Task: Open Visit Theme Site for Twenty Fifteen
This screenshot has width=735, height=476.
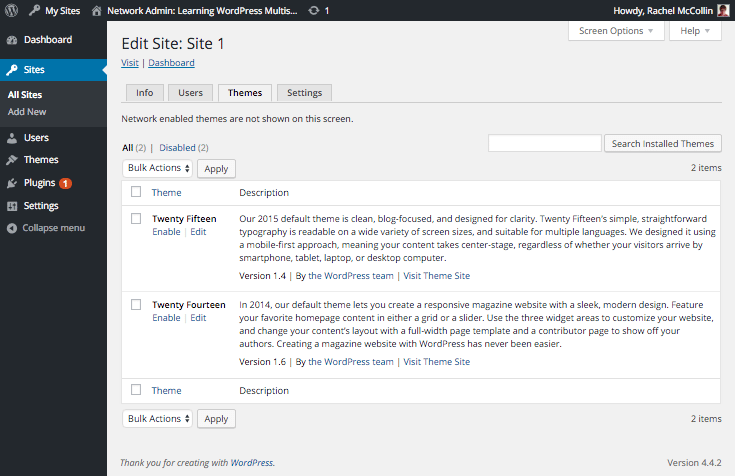Action: [x=436, y=276]
